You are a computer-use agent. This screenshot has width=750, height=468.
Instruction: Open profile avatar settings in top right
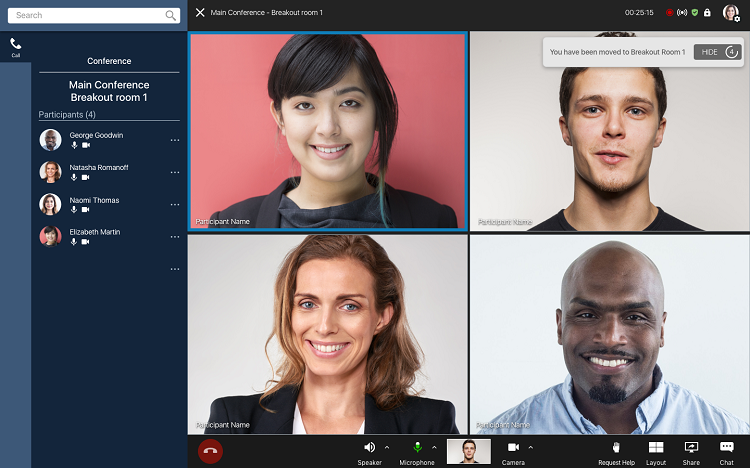click(731, 13)
